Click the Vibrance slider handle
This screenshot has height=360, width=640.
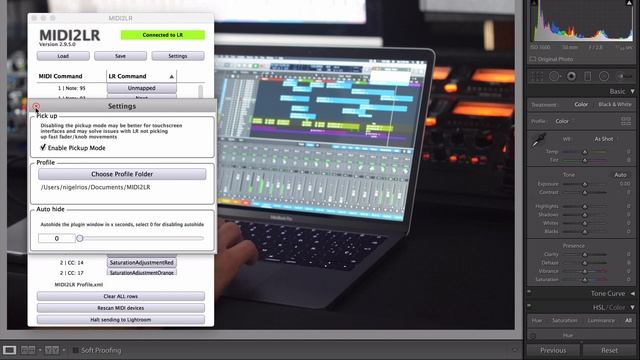pyautogui.click(x=585, y=271)
